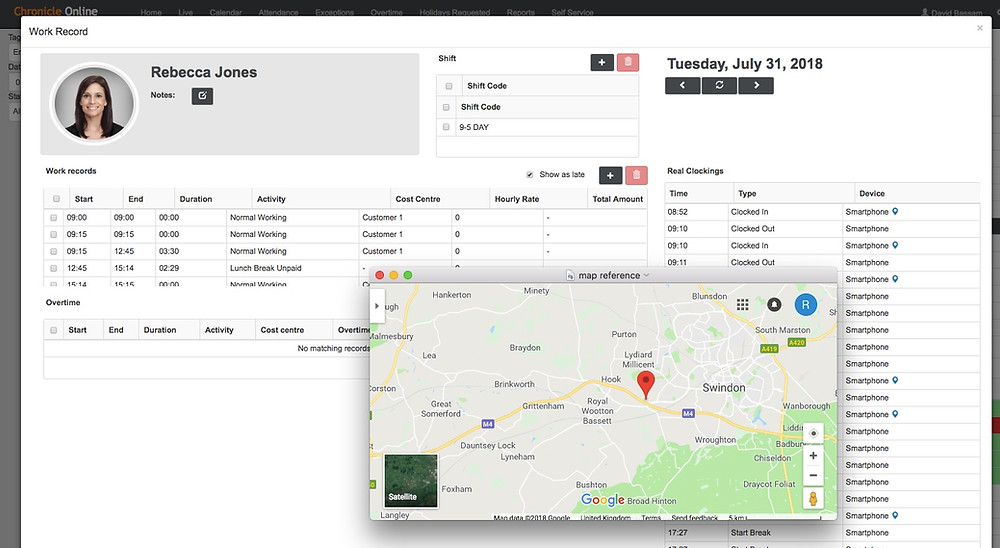Click the red location marker near Swindon
Viewport: 1000px width, 548px height.
[x=646, y=384]
